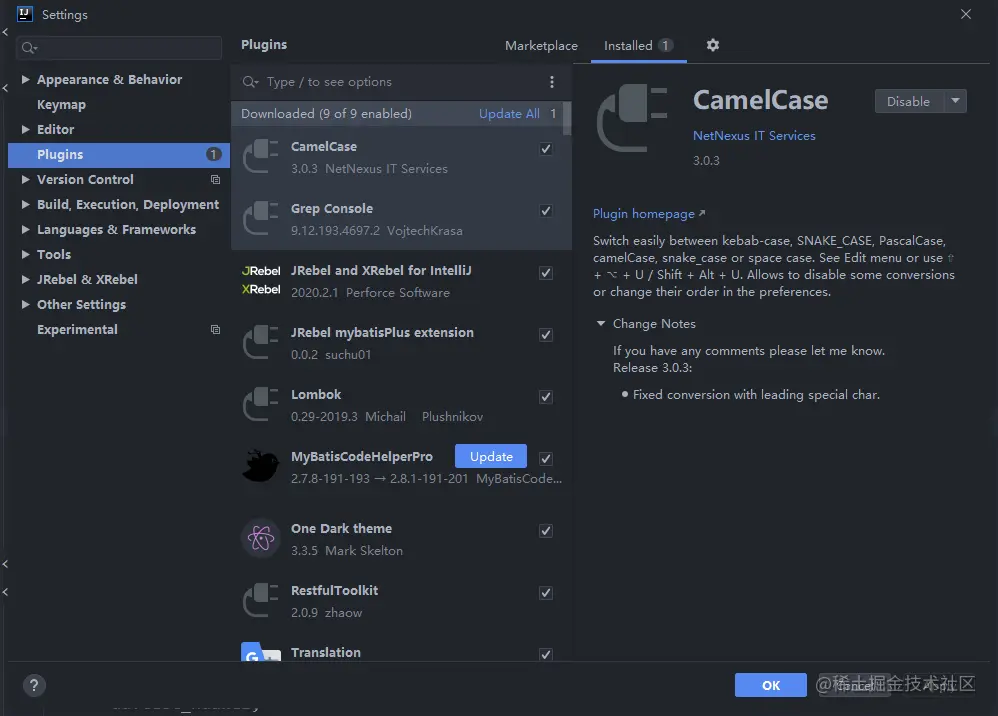
Task: Open the plugins gear settings menu
Action: (713, 45)
